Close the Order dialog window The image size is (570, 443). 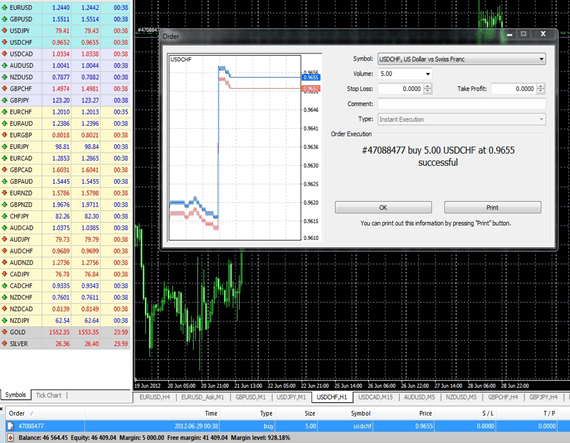(543, 34)
